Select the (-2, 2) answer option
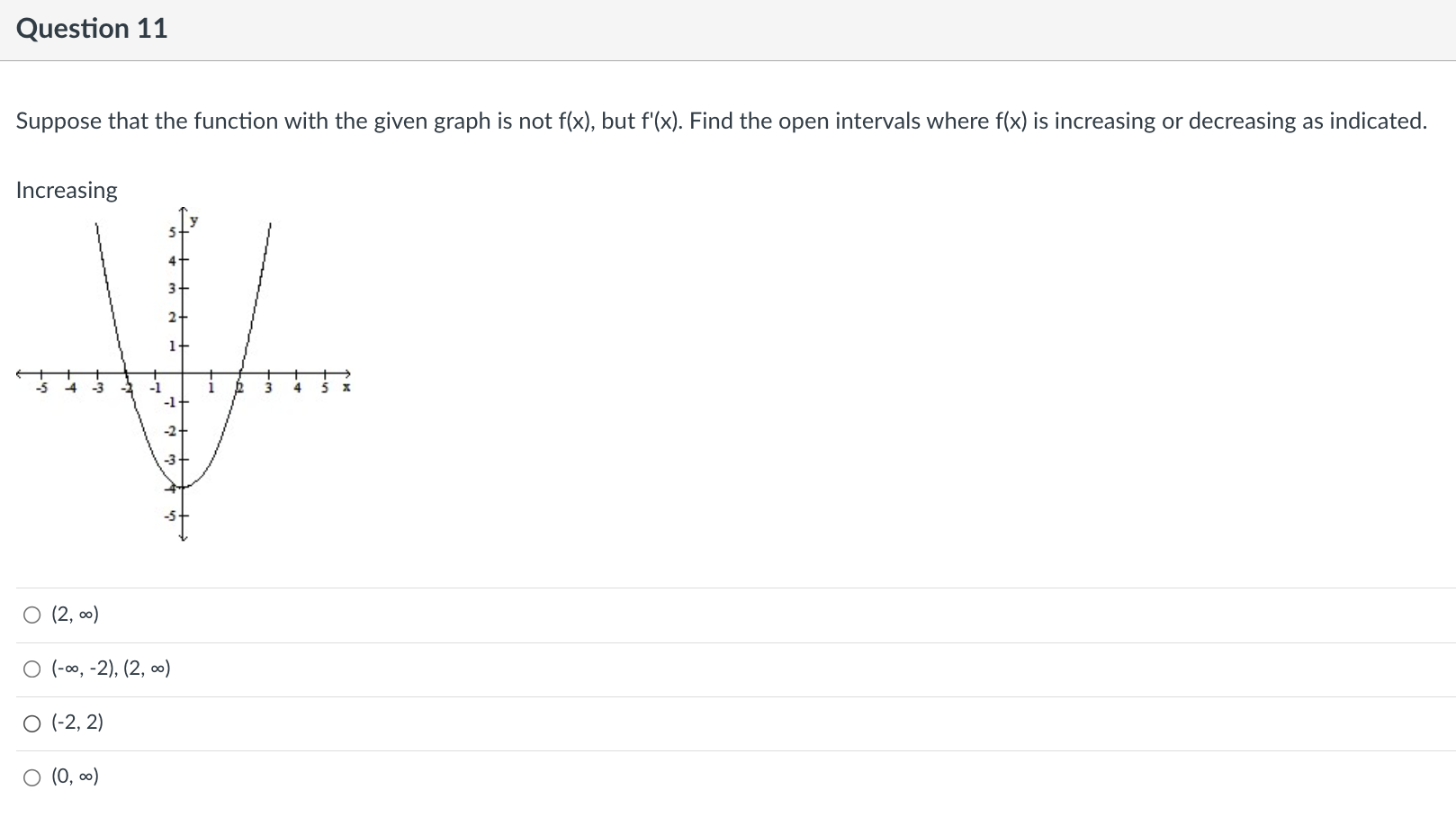 coord(32,722)
